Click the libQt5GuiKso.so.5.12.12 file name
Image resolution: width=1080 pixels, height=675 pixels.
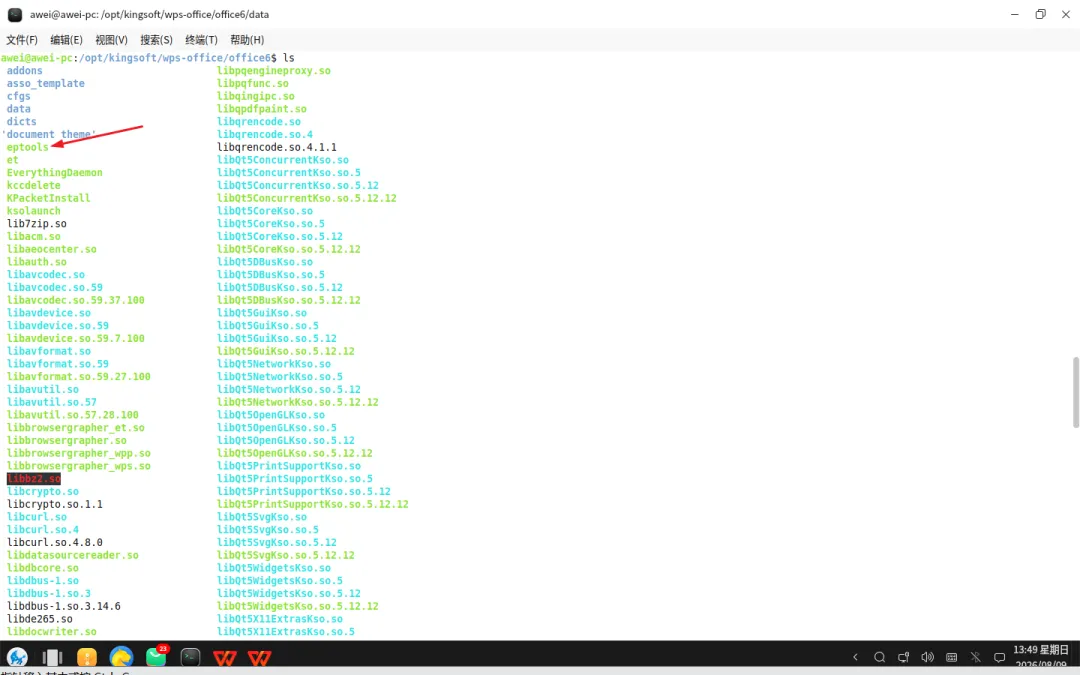pos(286,351)
